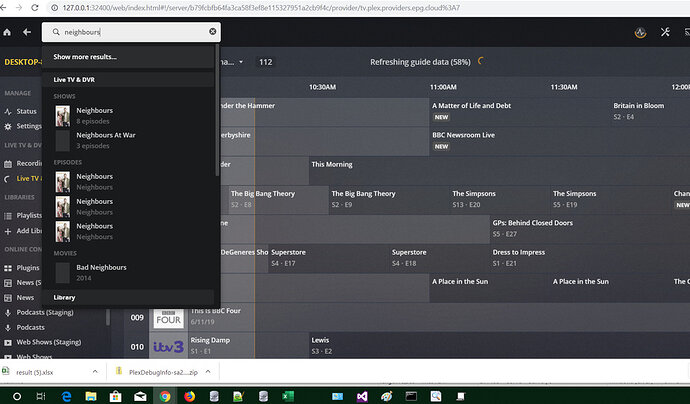Open Cortana circle on taskbar
This screenshot has height=404, width=690.
(x=17, y=397)
